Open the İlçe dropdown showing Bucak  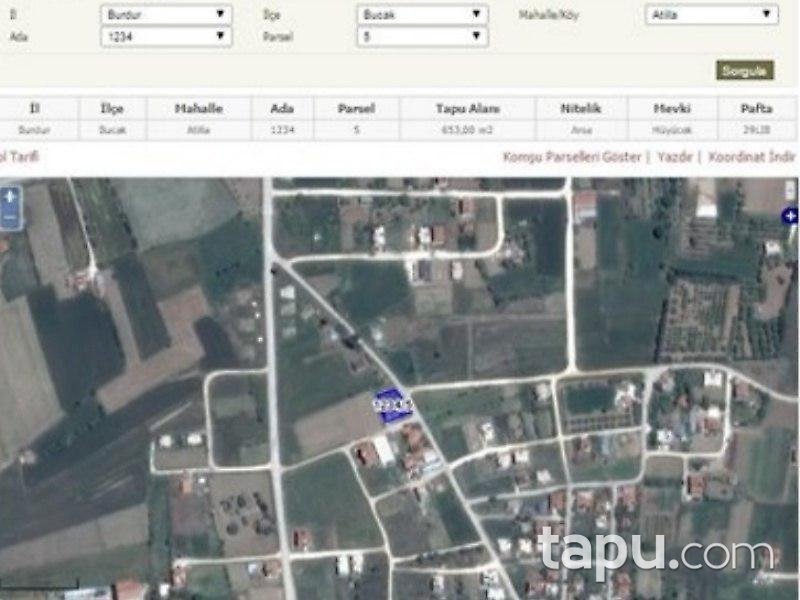click(420, 13)
